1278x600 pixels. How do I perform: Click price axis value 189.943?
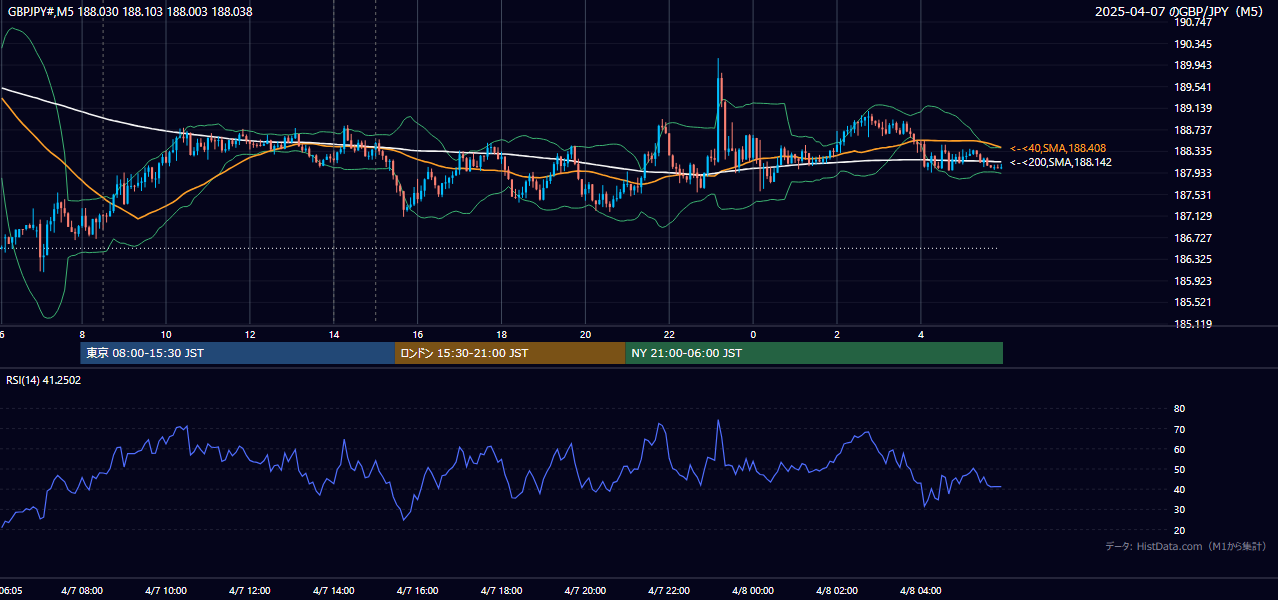pos(1194,65)
